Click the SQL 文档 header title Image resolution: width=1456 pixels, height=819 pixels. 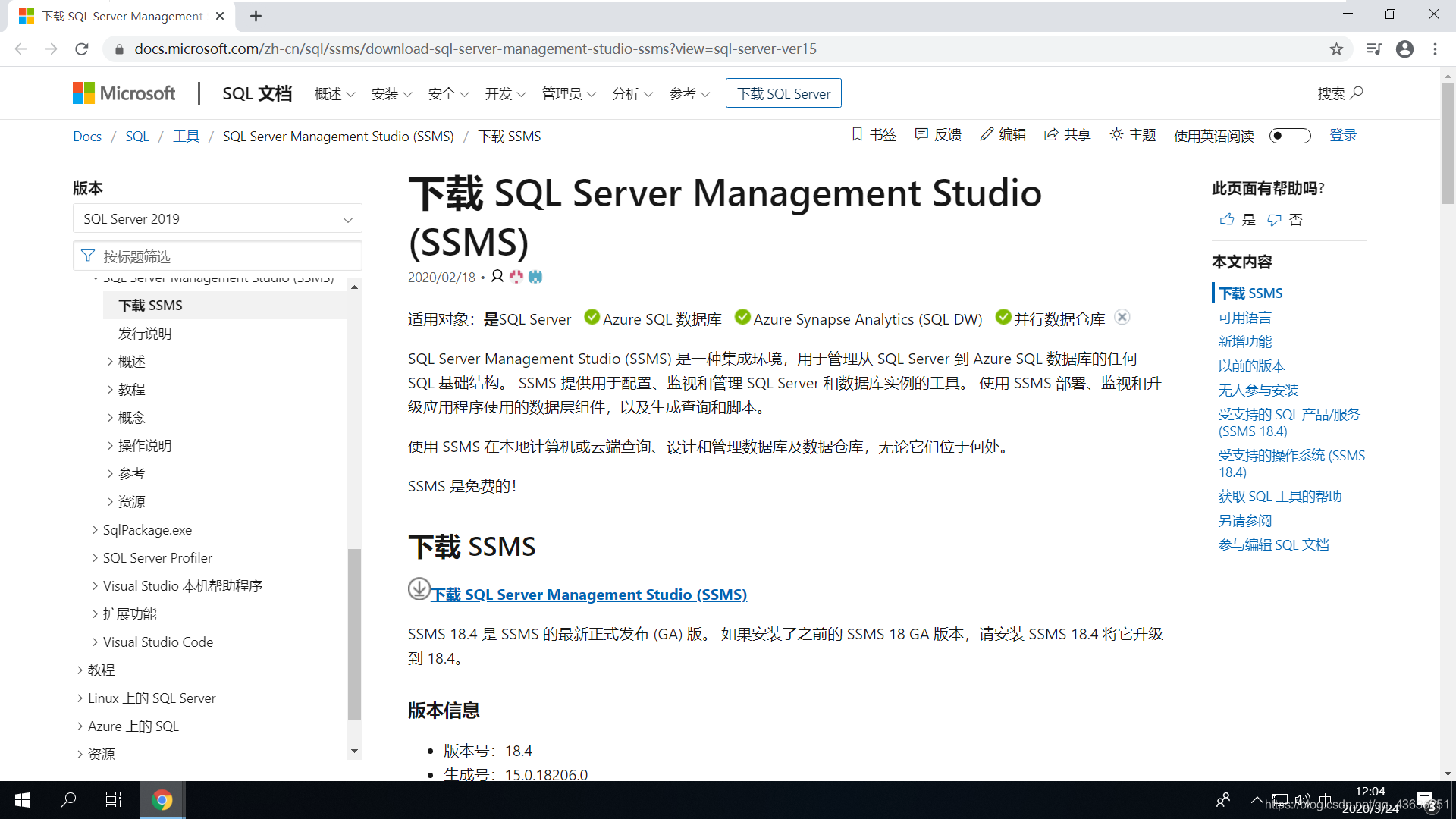click(257, 93)
